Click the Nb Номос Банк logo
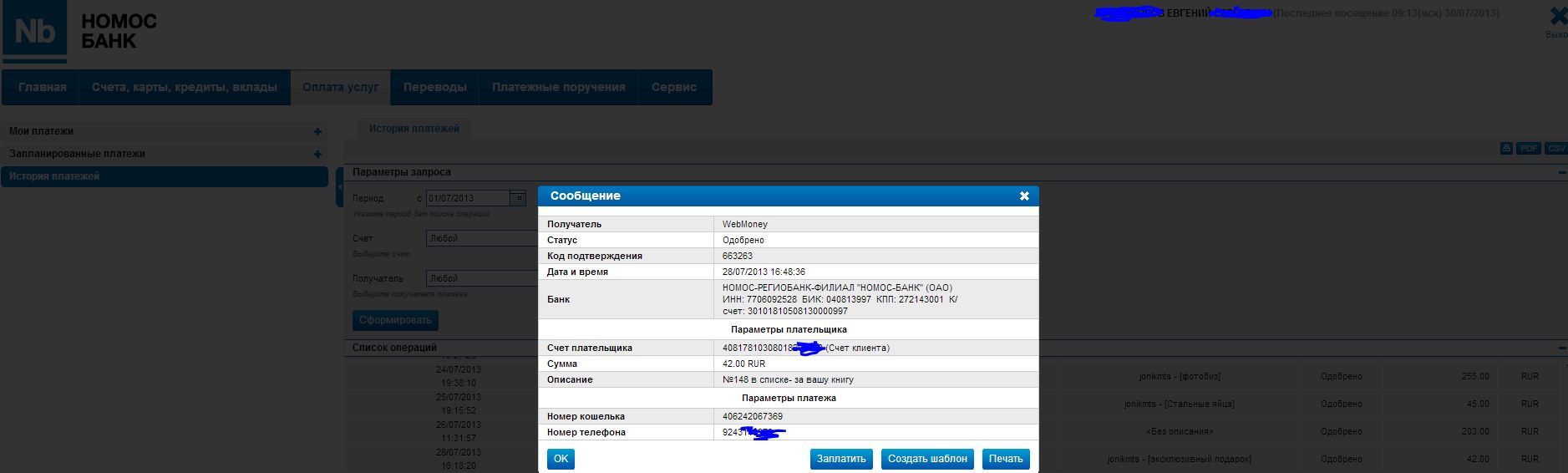 [x=79, y=33]
